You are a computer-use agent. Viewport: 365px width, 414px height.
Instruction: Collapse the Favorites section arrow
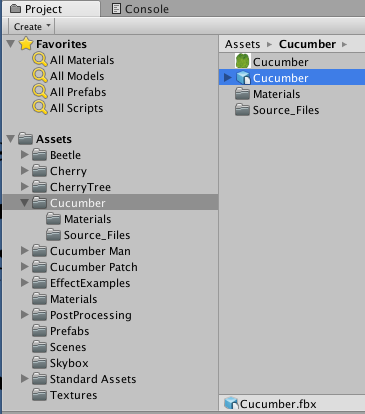[x=11, y=44]
